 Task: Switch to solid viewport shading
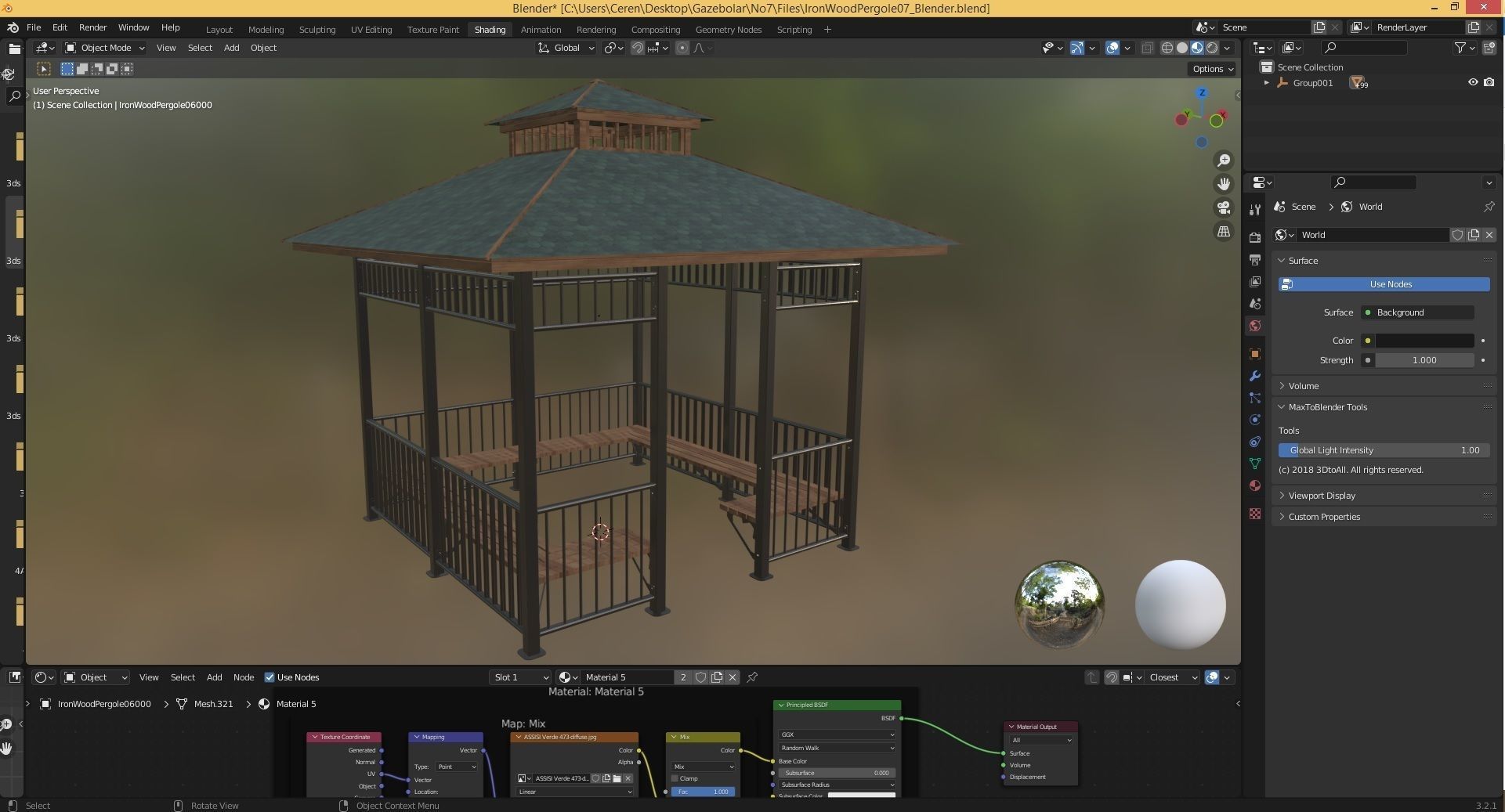pos(1182,48)
